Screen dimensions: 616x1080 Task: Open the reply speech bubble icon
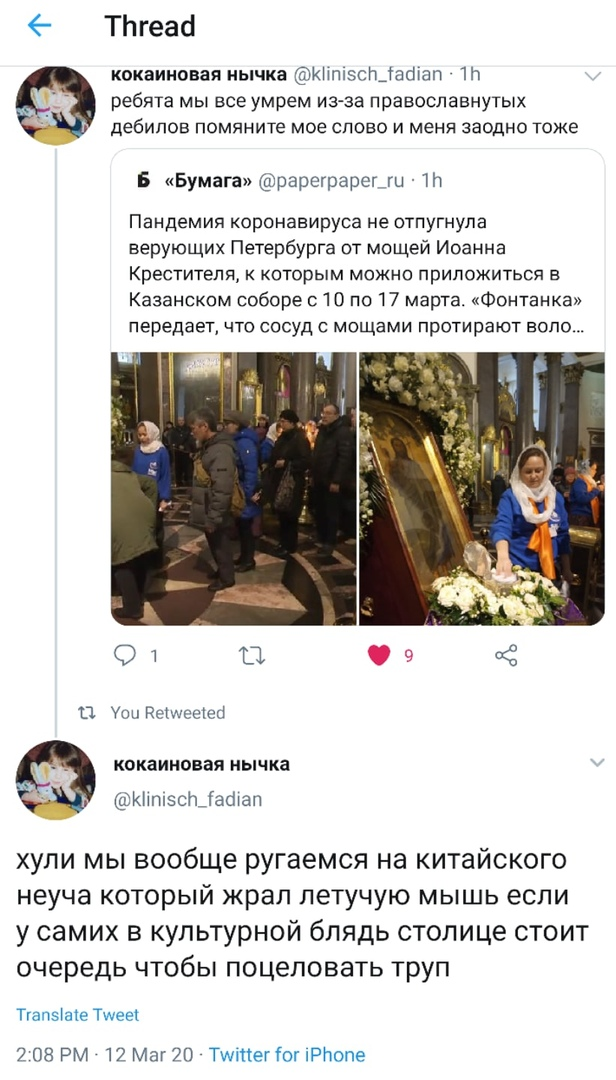click(125, 655)
